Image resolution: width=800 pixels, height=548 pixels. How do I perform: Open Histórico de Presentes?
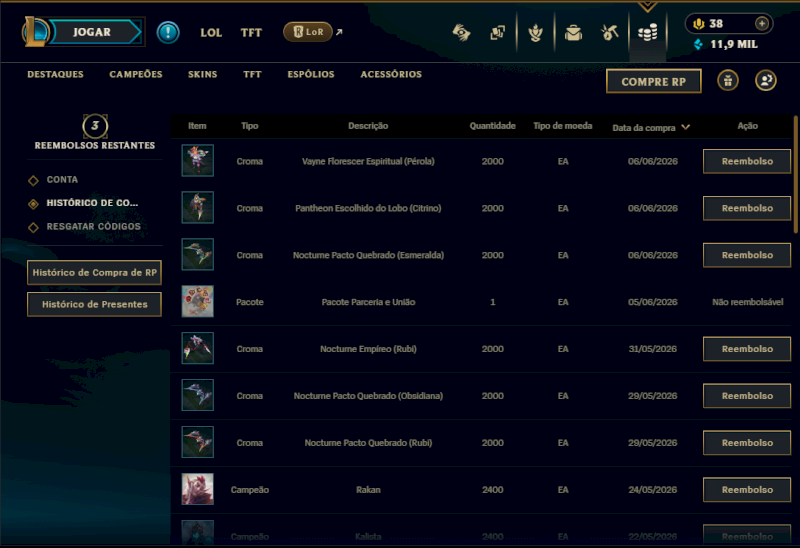[x=94, y=304]
